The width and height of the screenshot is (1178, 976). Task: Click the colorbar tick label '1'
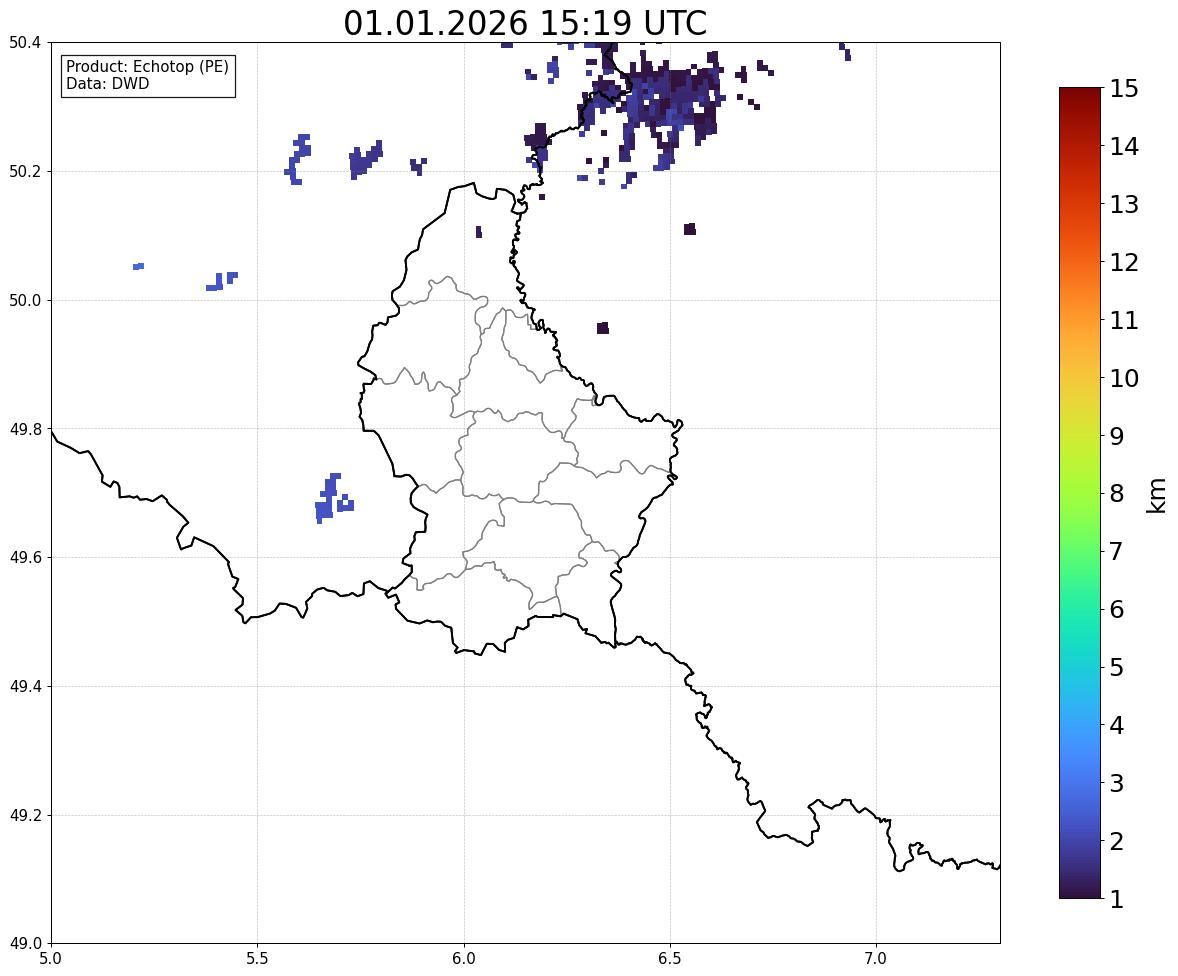[1116, 899]
